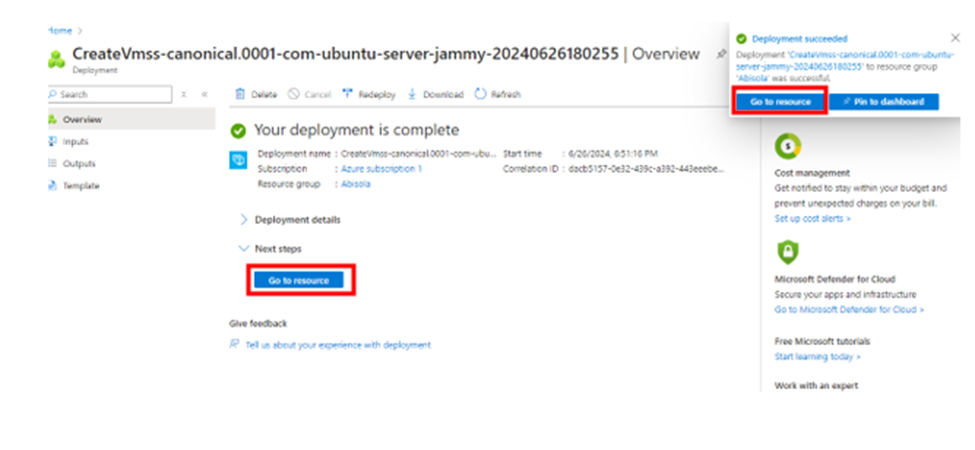Screen dimensions: 975x450
Task: Click the Abisola link in the notification
Action: (x=752, y=78)
